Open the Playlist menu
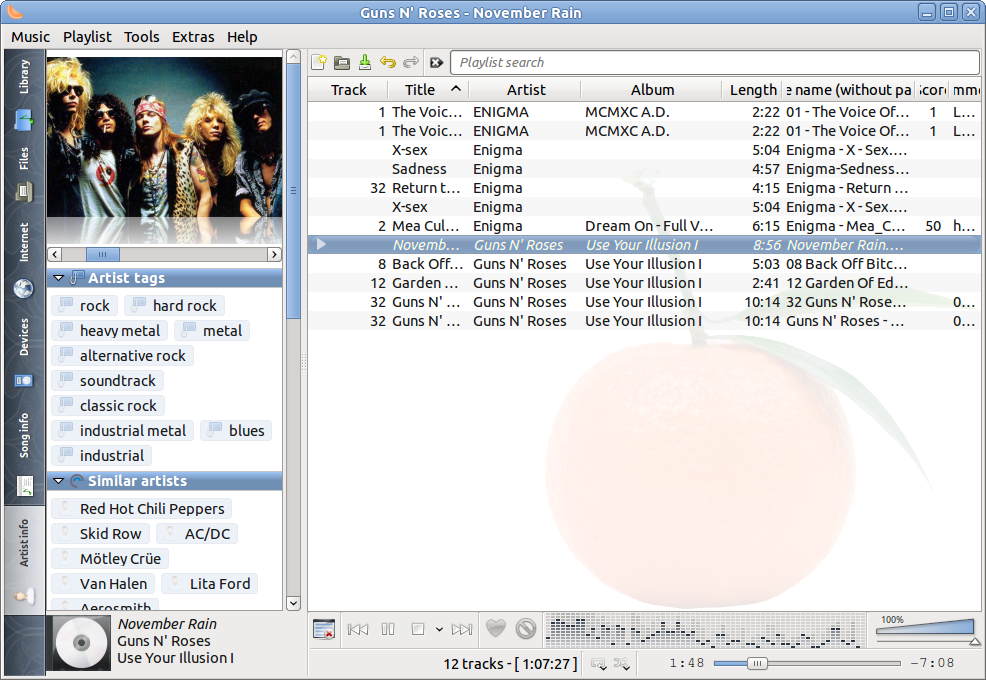The height and width of the screenshot is (680, 986). (87, 37)
